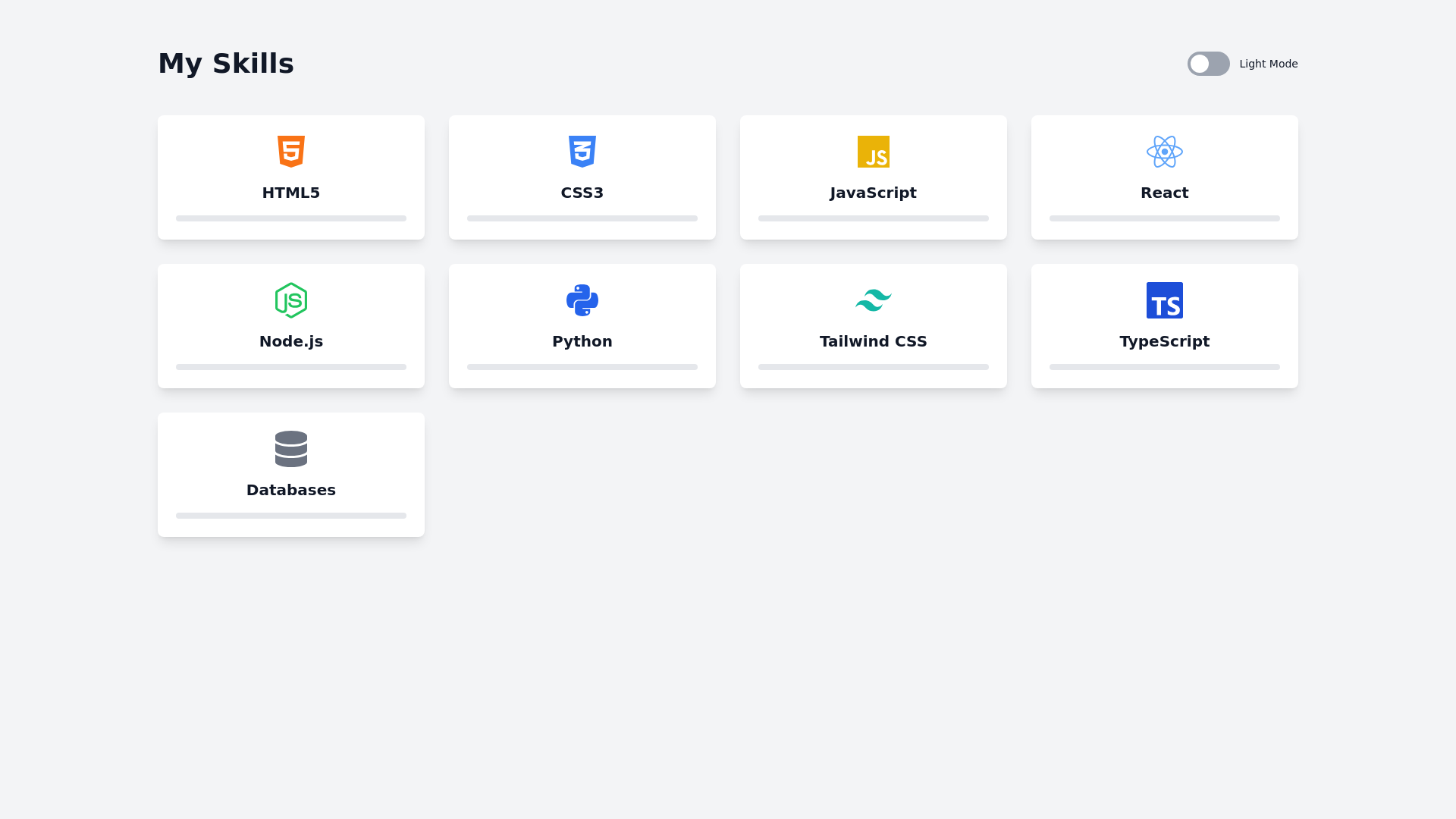The width and height of the screenshot is (1456, 819).
Task: Click the Tailwind CSS progress bar
Action: click(874, 367)
